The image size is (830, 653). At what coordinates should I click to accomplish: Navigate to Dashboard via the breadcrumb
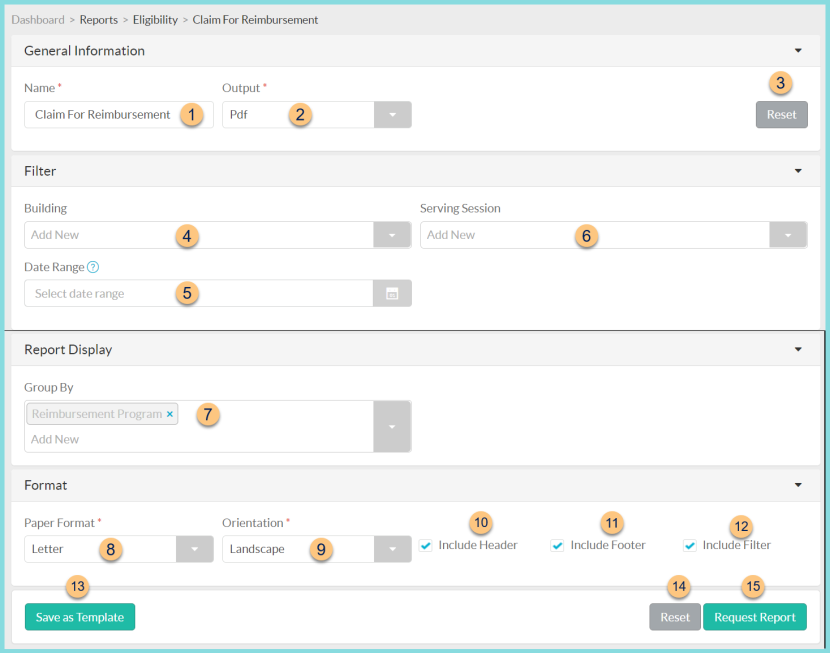(x=38, y=19)
